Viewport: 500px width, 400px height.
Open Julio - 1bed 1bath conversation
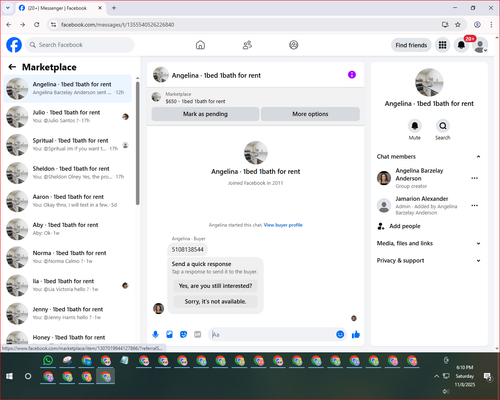[68, 117]
